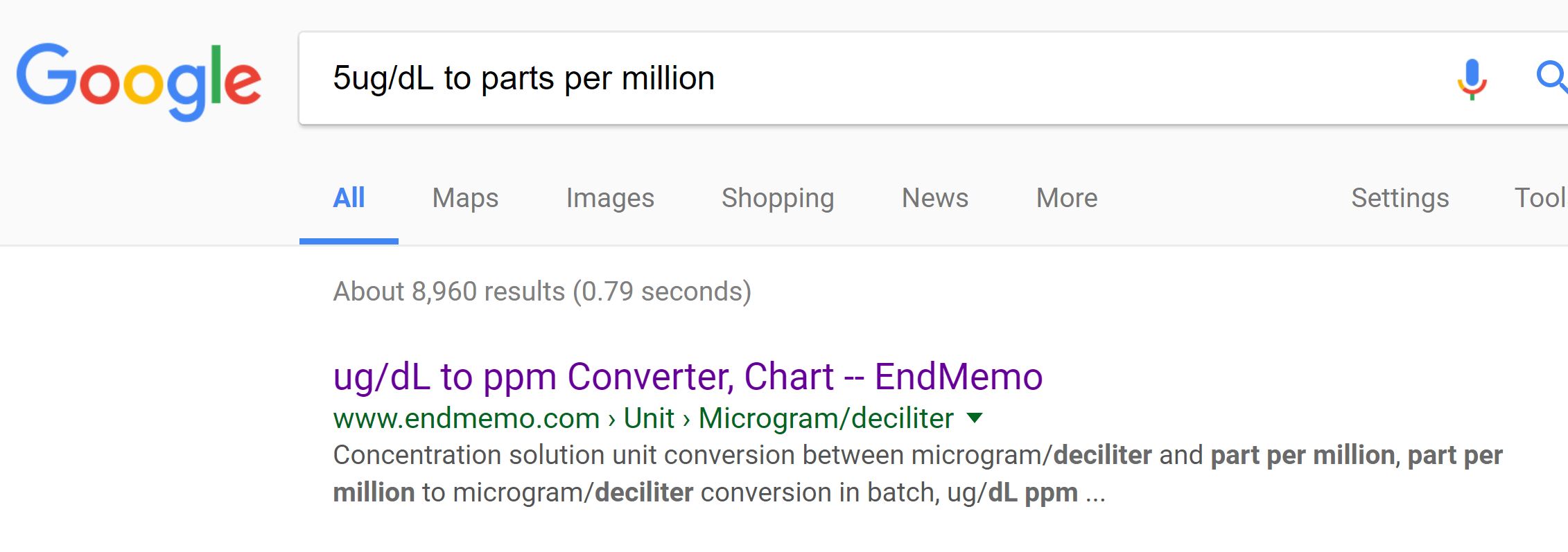Open the Settings menu
Viewport: 1568px width, 552px height.
pos(1400,198)
